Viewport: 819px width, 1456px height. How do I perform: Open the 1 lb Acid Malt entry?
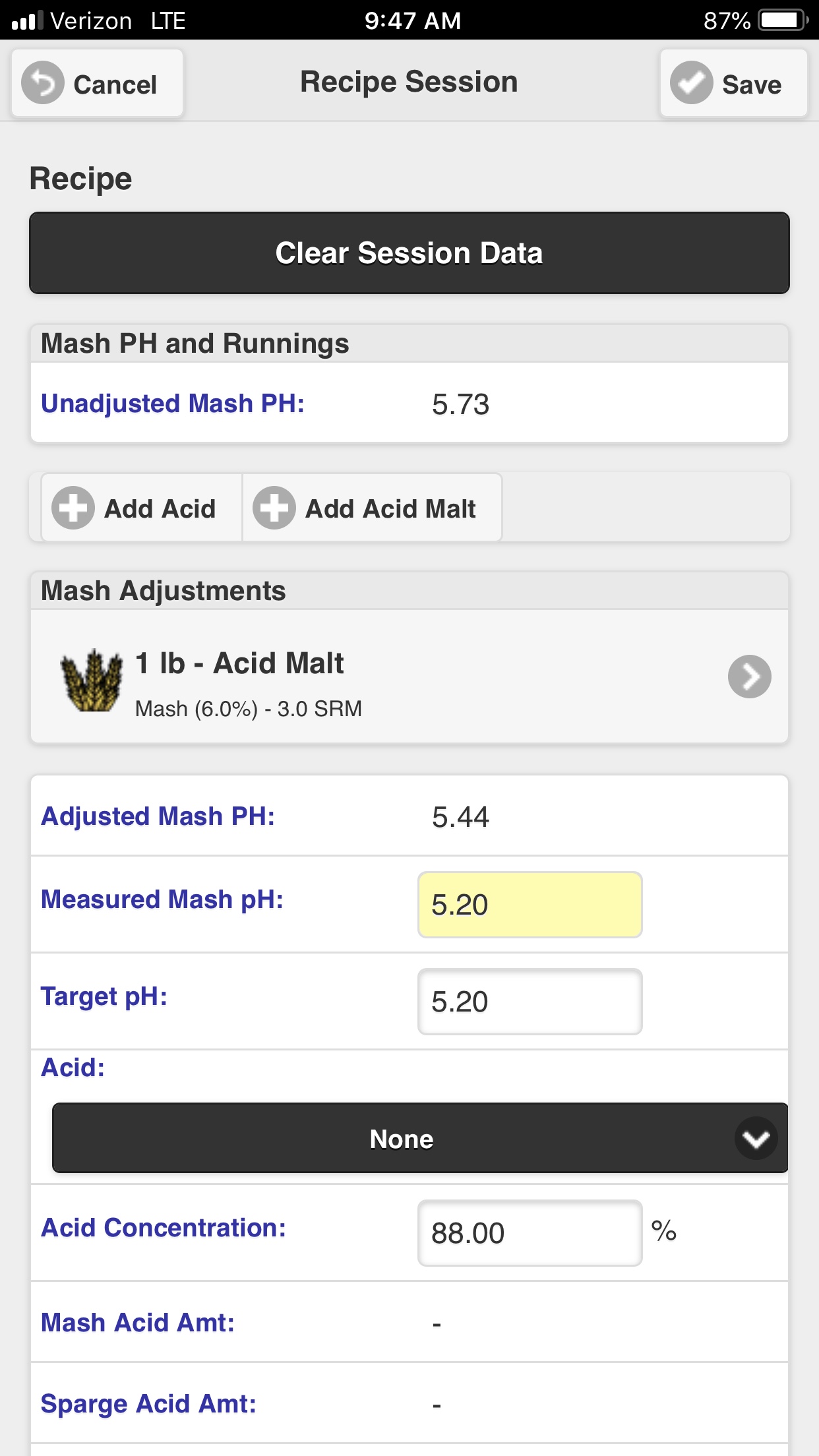409,677
